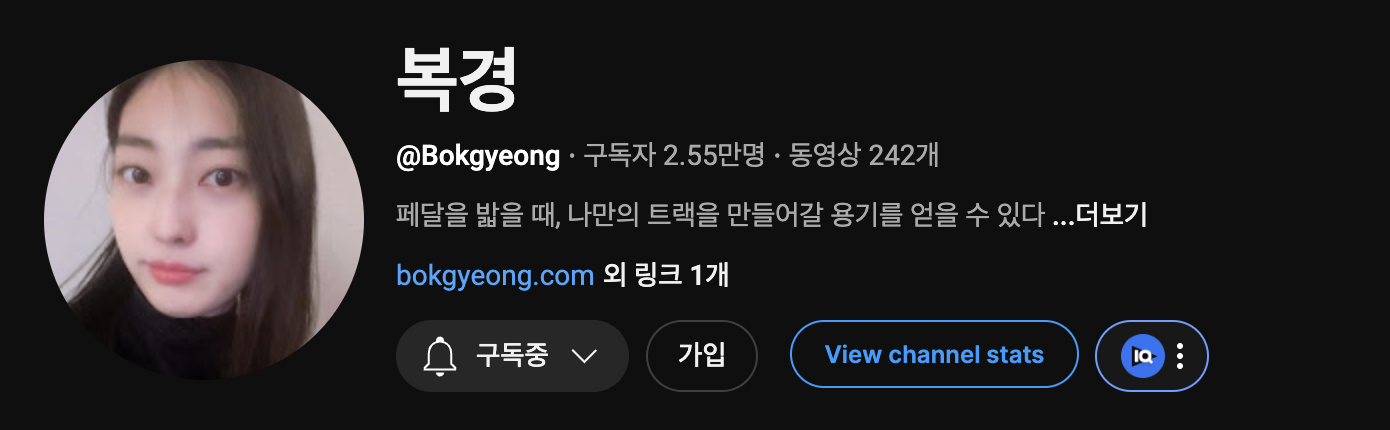Show additional links via 외 링크 1개

pos(666,275)
